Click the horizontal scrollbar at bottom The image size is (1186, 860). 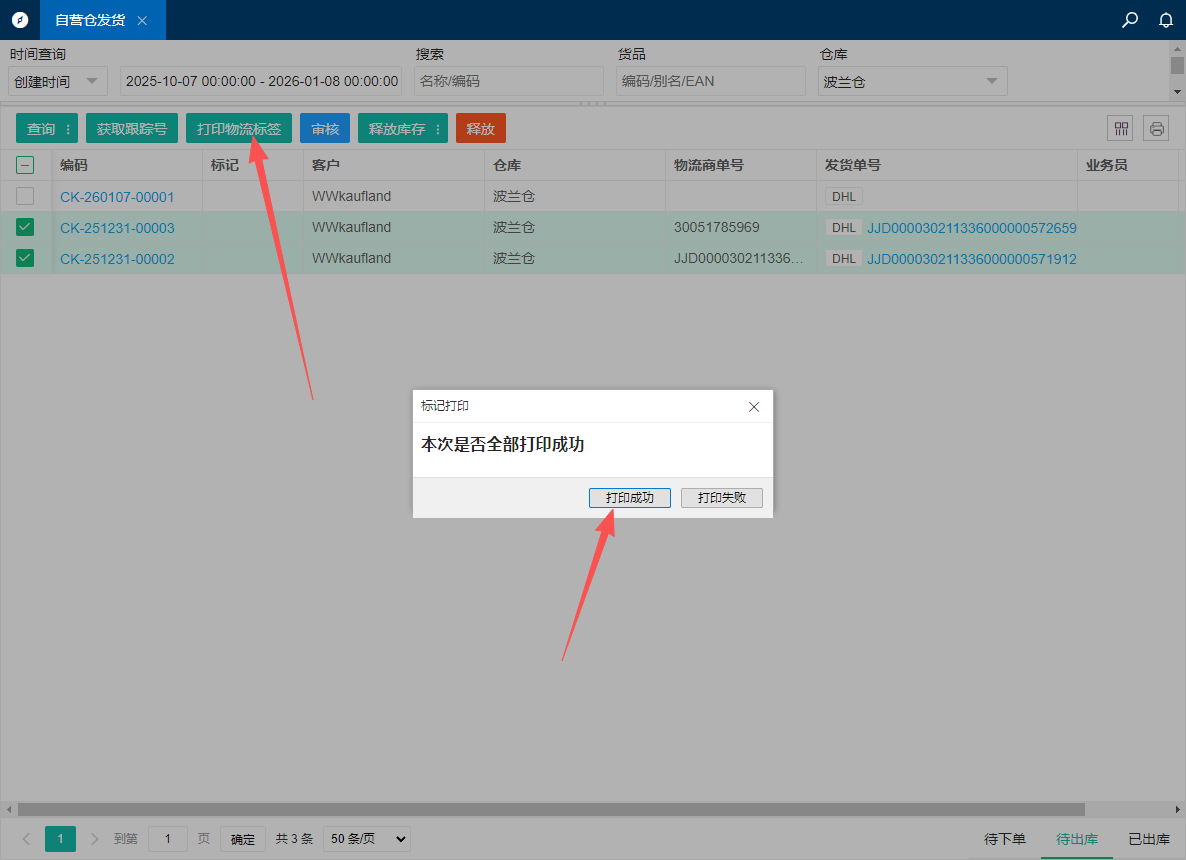550,809
